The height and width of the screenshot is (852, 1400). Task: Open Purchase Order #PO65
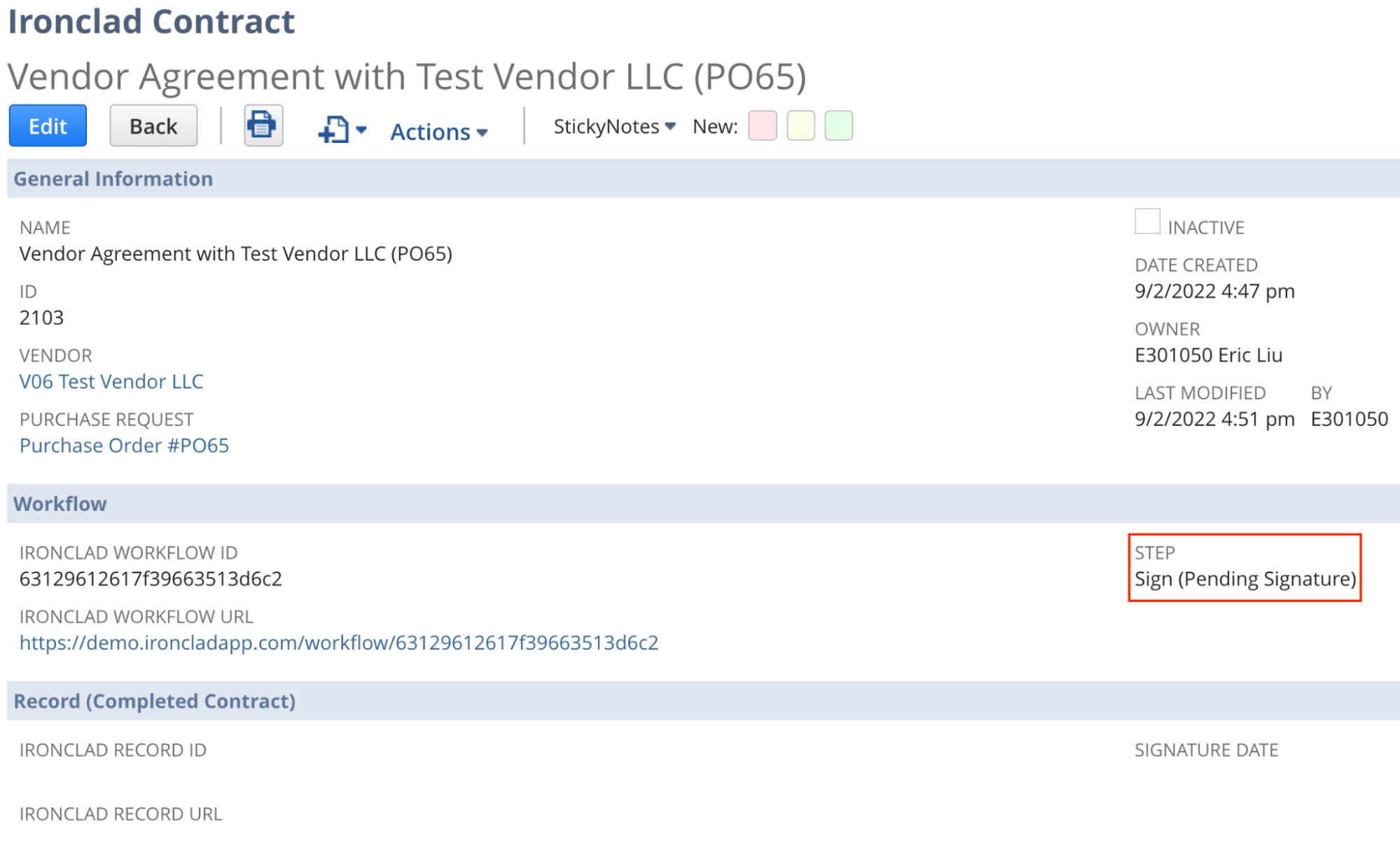tap(123, 445)
